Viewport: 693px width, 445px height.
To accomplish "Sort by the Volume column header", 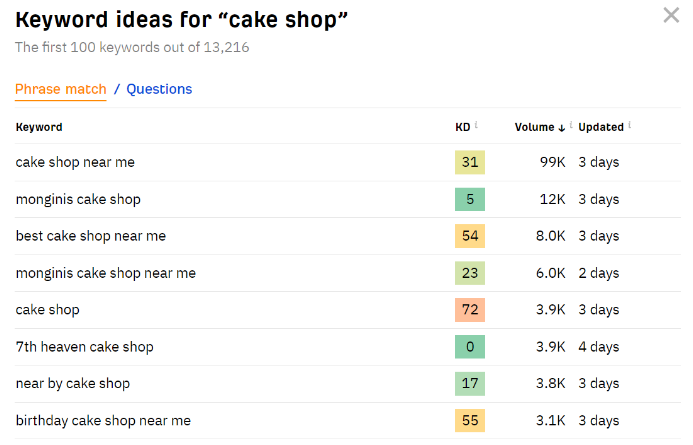I will pyautogui.click(x=535, y=127).
